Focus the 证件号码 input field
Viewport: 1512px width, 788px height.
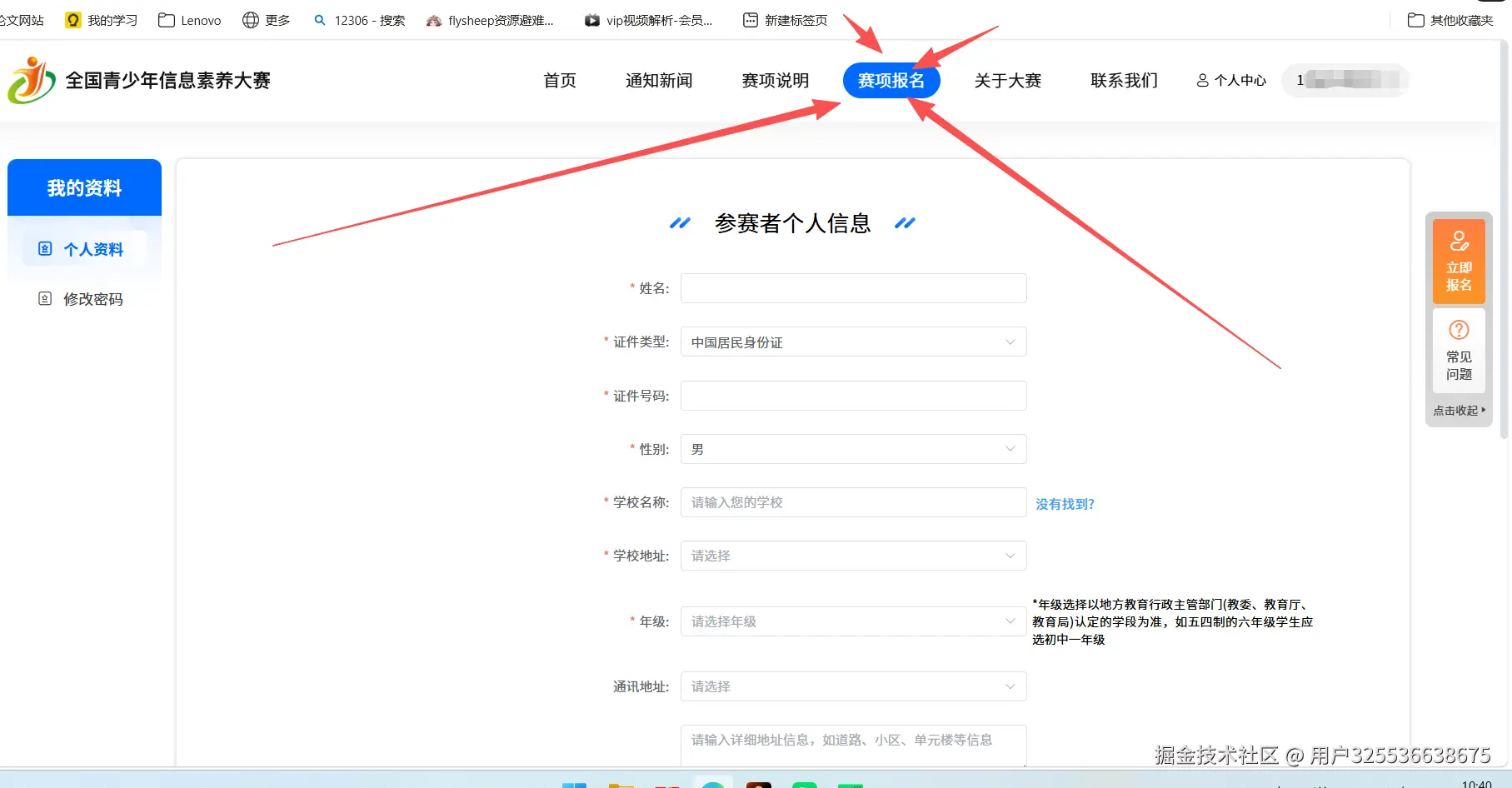tap(853, 396)
